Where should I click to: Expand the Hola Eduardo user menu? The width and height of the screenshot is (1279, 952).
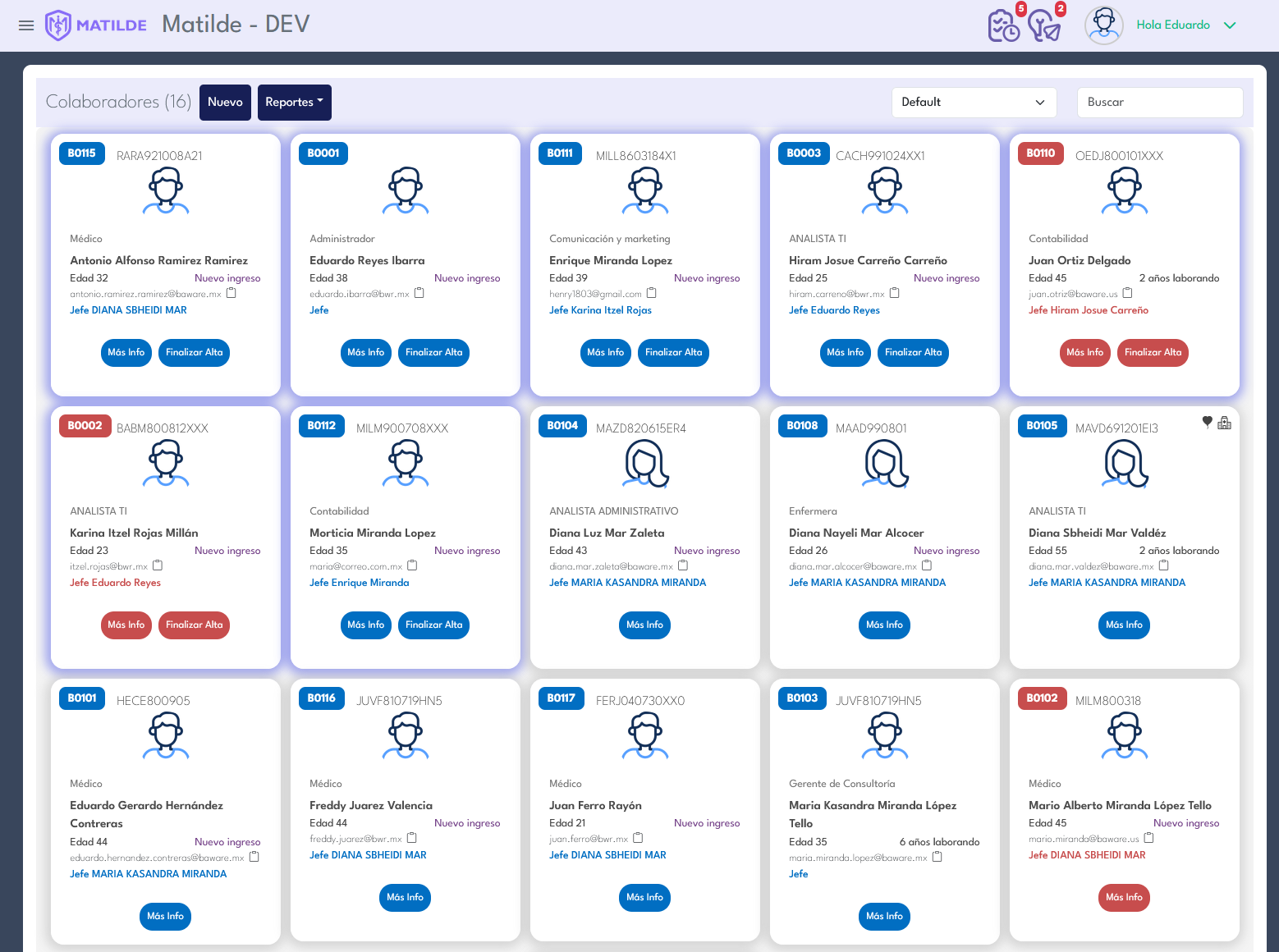coord(1229,25)
